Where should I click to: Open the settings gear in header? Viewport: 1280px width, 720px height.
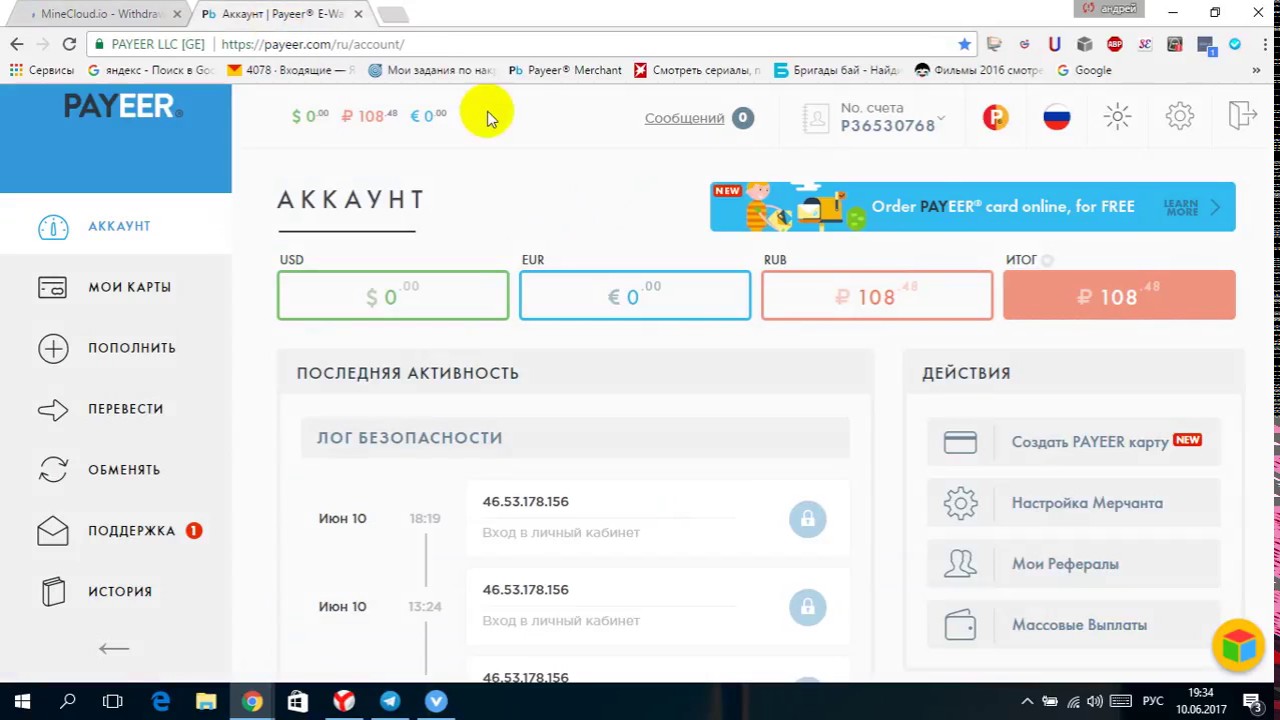coord(1180,116)
